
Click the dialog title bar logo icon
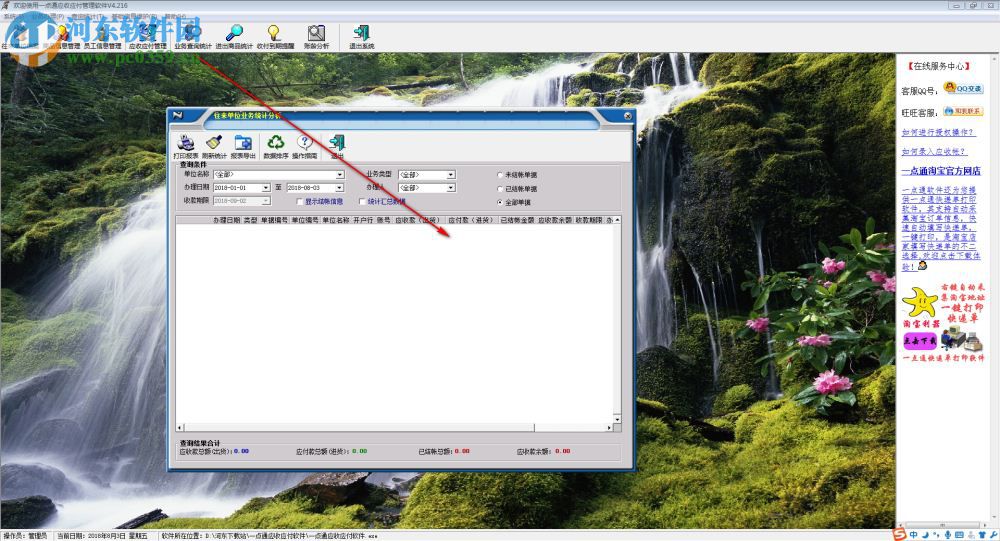coord(178,115)
